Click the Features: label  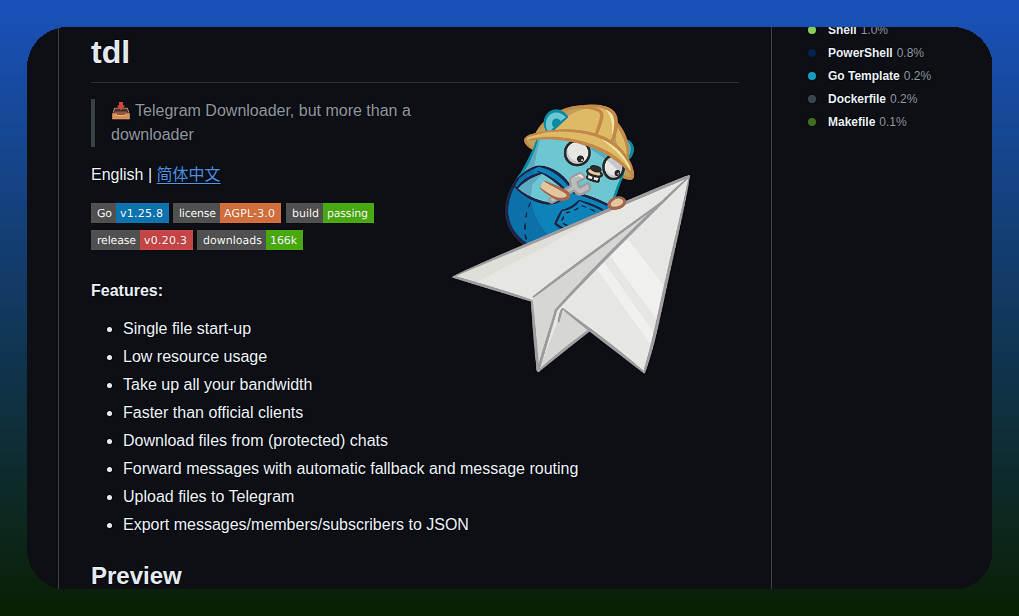(x=127, y=290)
